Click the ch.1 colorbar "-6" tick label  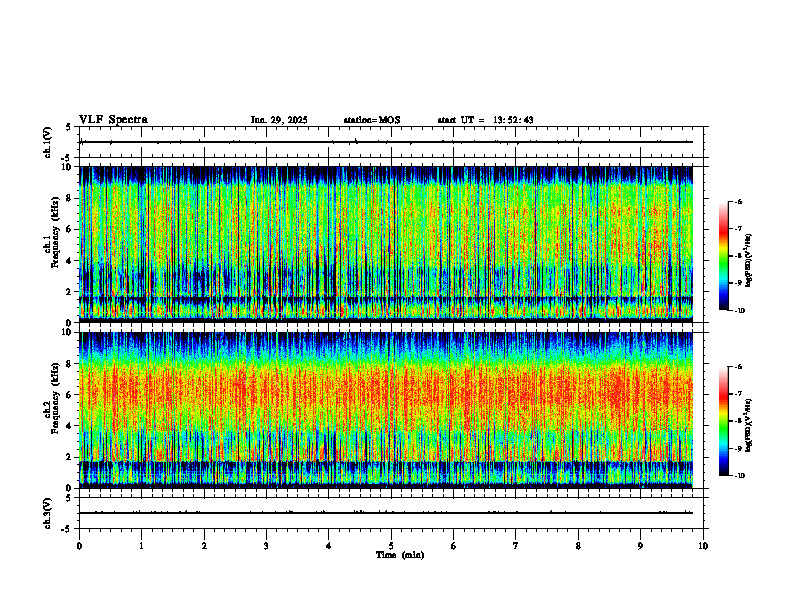[738, 202]
